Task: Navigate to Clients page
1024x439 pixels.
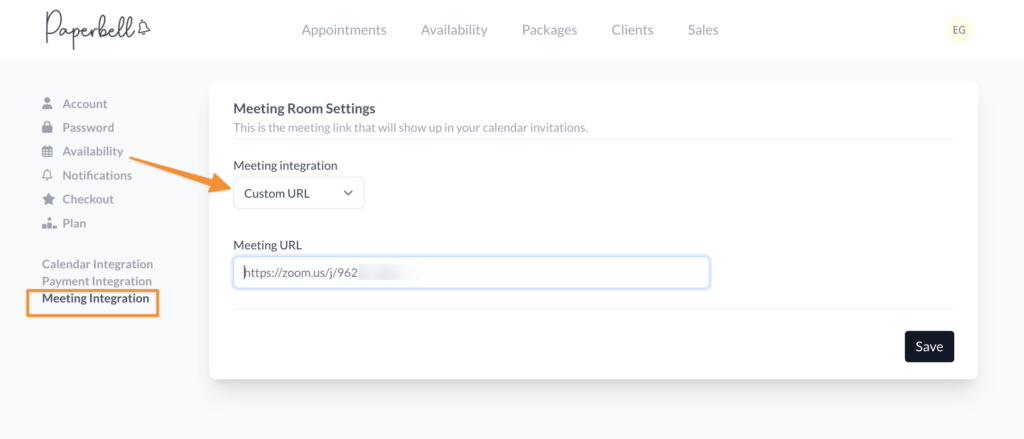Action: [632, 30]
